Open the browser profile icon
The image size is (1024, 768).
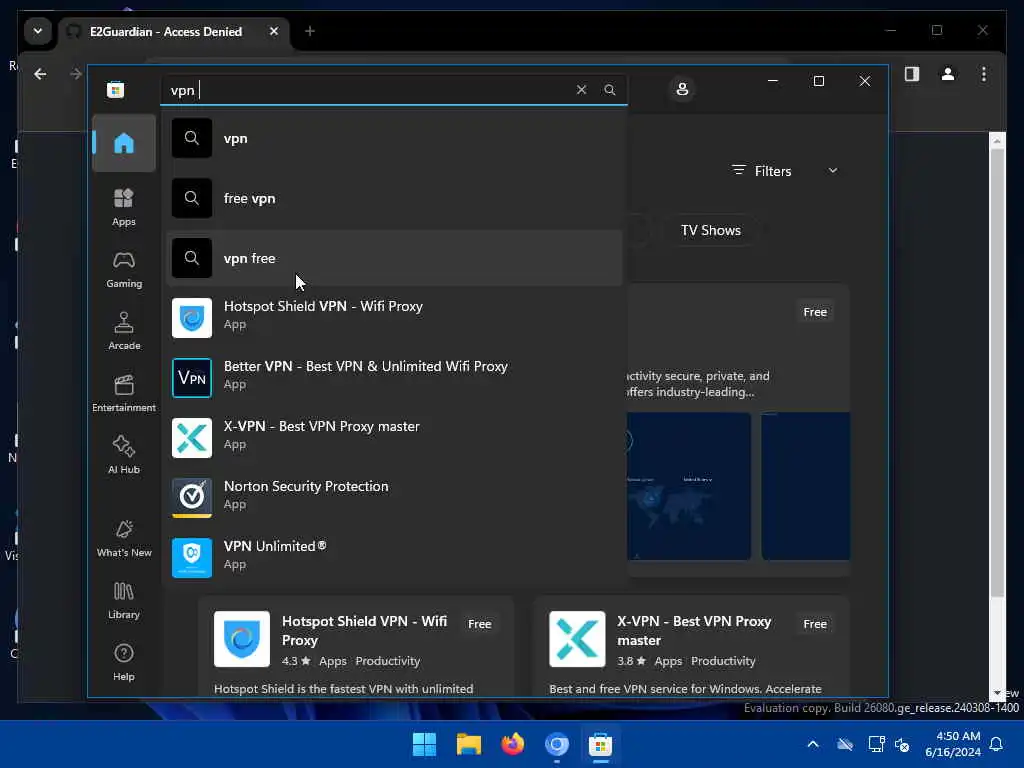click(x=948, y=74)
